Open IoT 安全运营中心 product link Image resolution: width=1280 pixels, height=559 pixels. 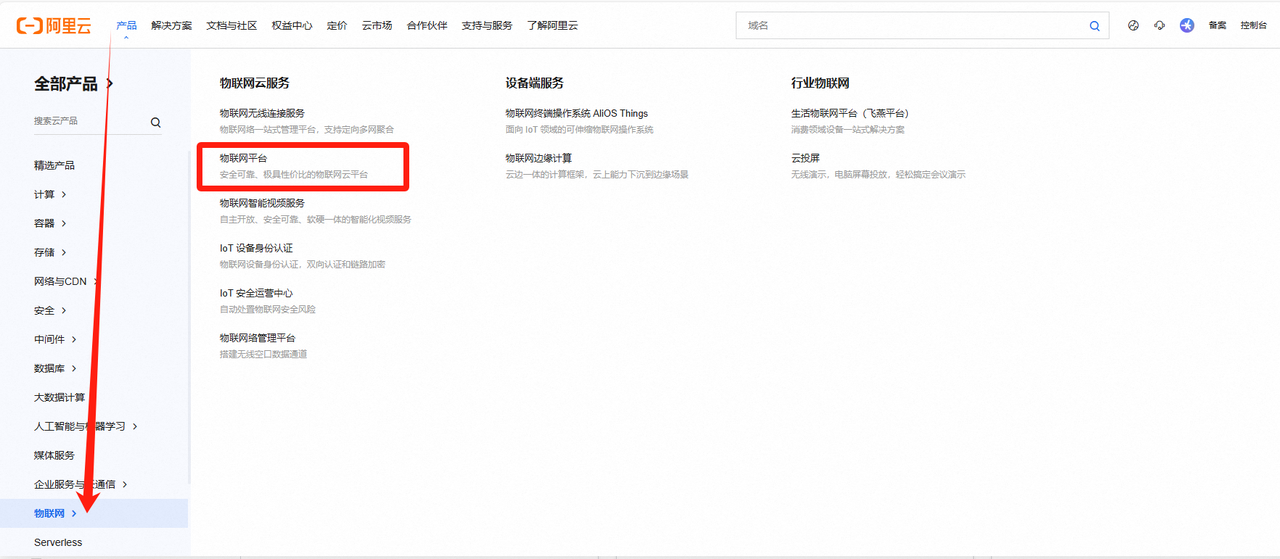pyautogui.click(x=256, y=293)
